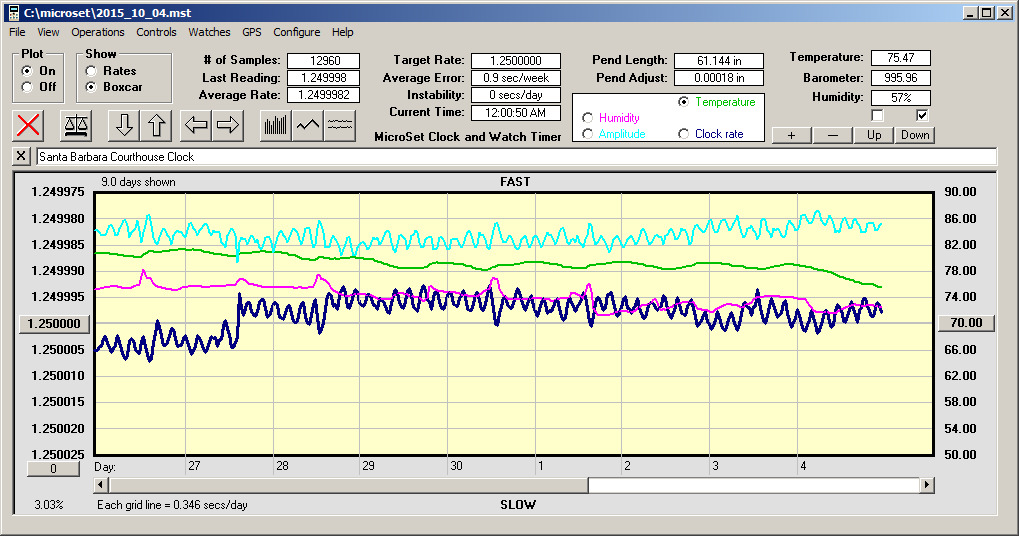The height and width of the screenshot is (536, 1019).
Task: Click the left arrow toolbar button
Action: coord(196,125)
